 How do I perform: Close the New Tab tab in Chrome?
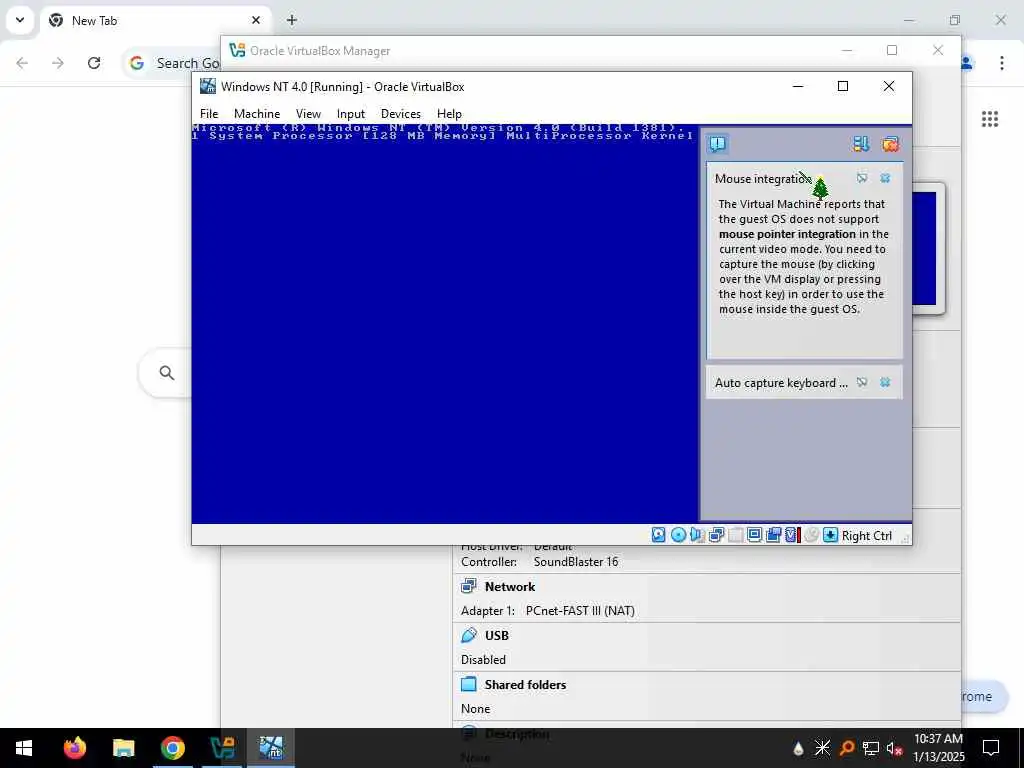[256, 20]
